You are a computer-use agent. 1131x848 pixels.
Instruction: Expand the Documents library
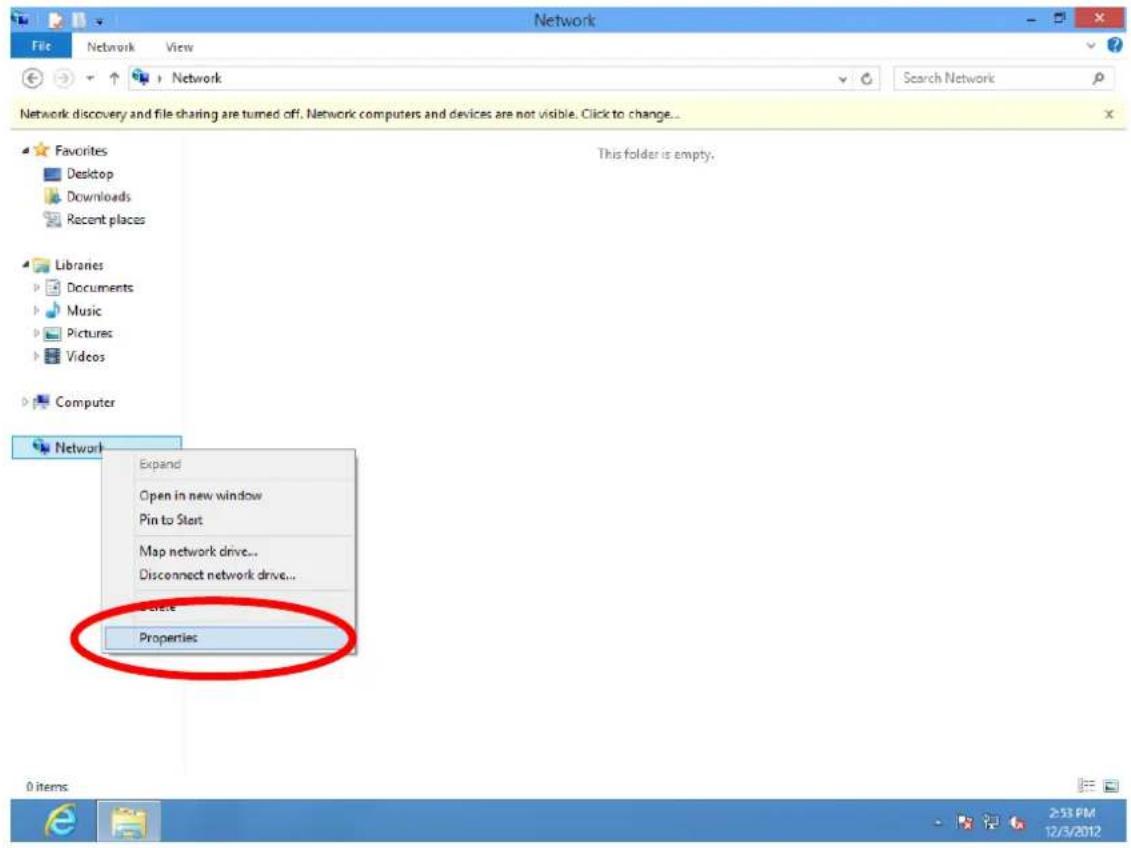(36, 288)
